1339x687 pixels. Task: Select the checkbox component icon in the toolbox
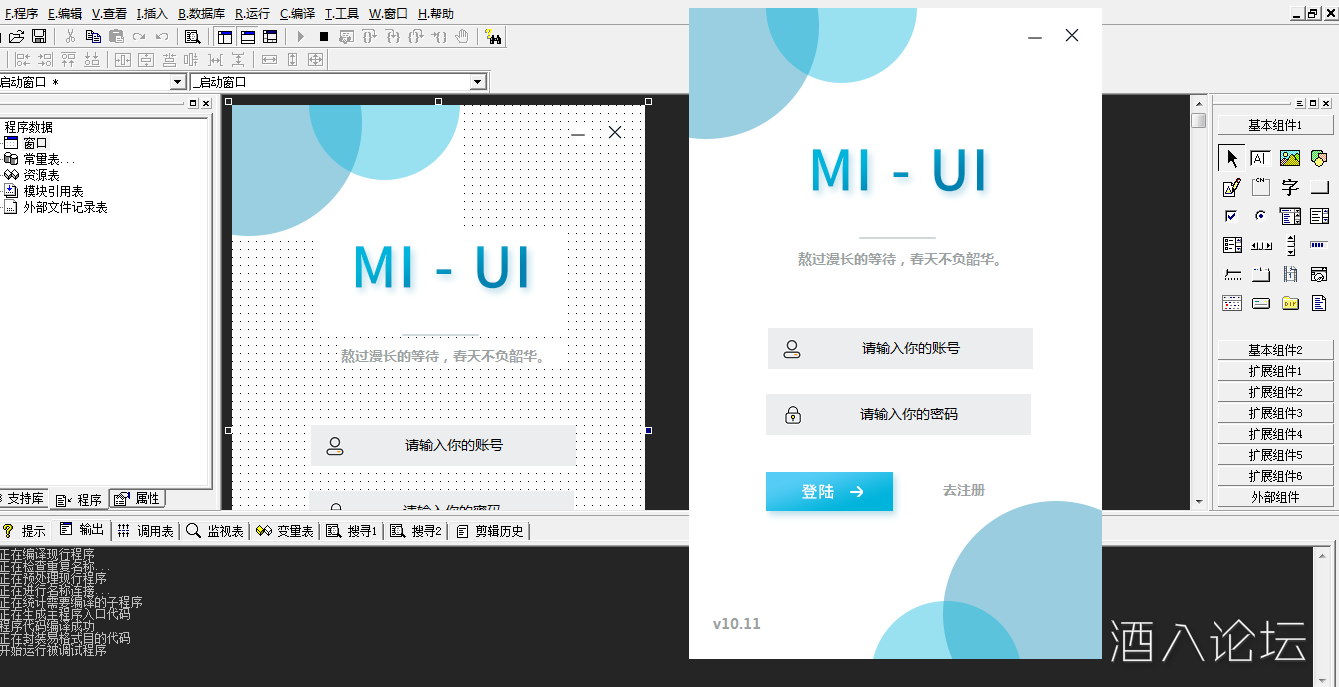click(1231, 216)
